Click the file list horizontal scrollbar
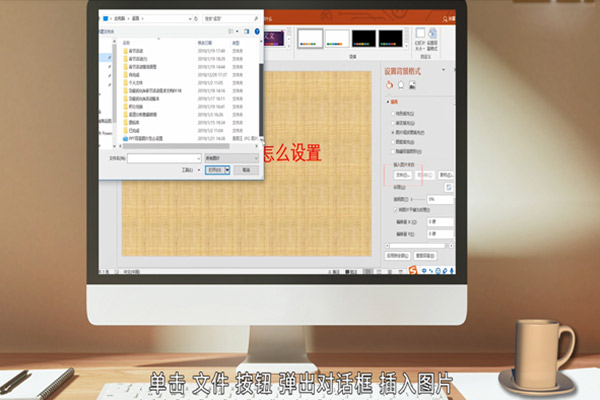Screen dimensions: 600x400 pyautogui.click(x=175, y=146)
